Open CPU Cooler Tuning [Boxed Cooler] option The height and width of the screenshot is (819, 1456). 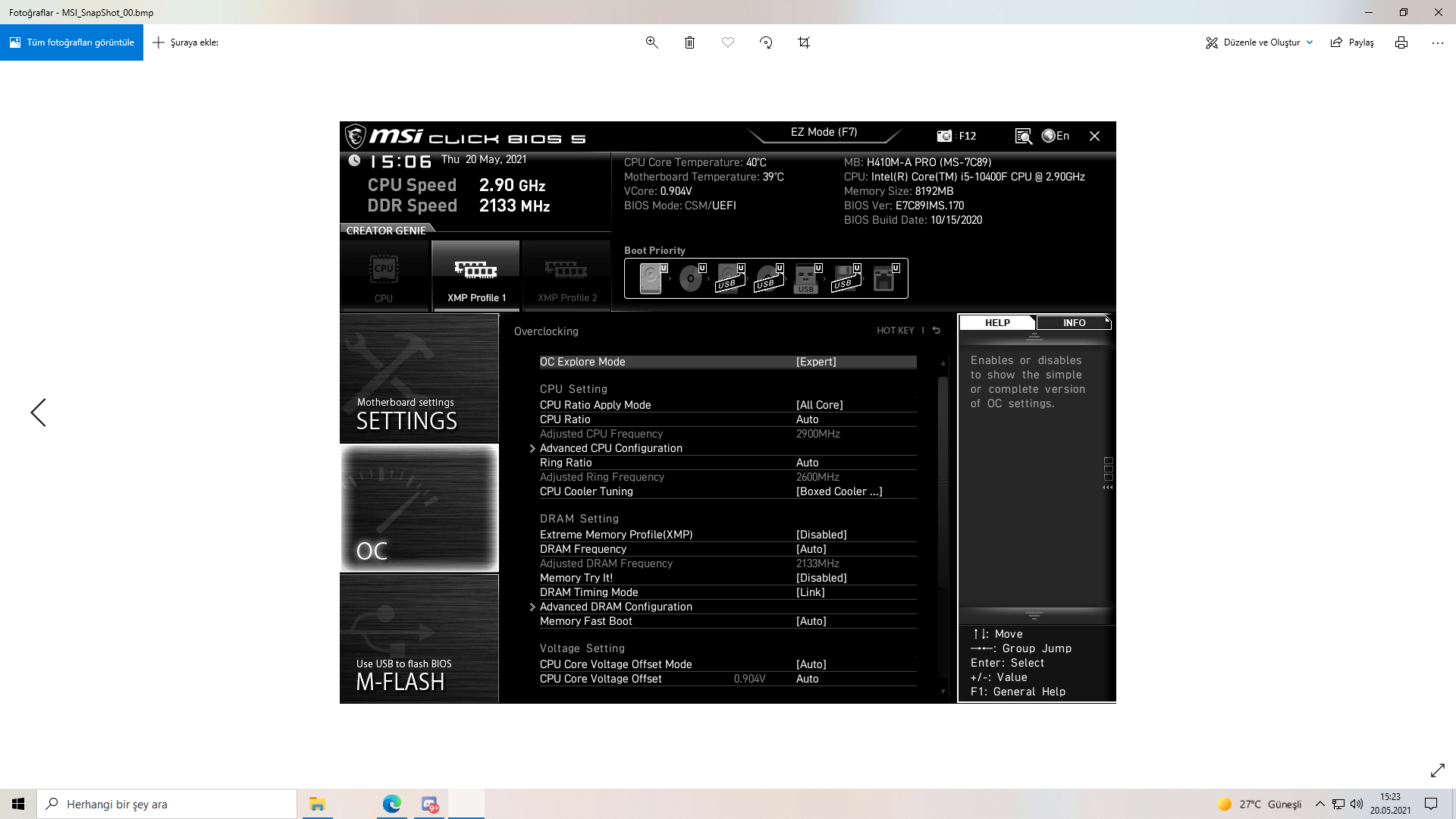pyautogui.click(x=728, y=491)
